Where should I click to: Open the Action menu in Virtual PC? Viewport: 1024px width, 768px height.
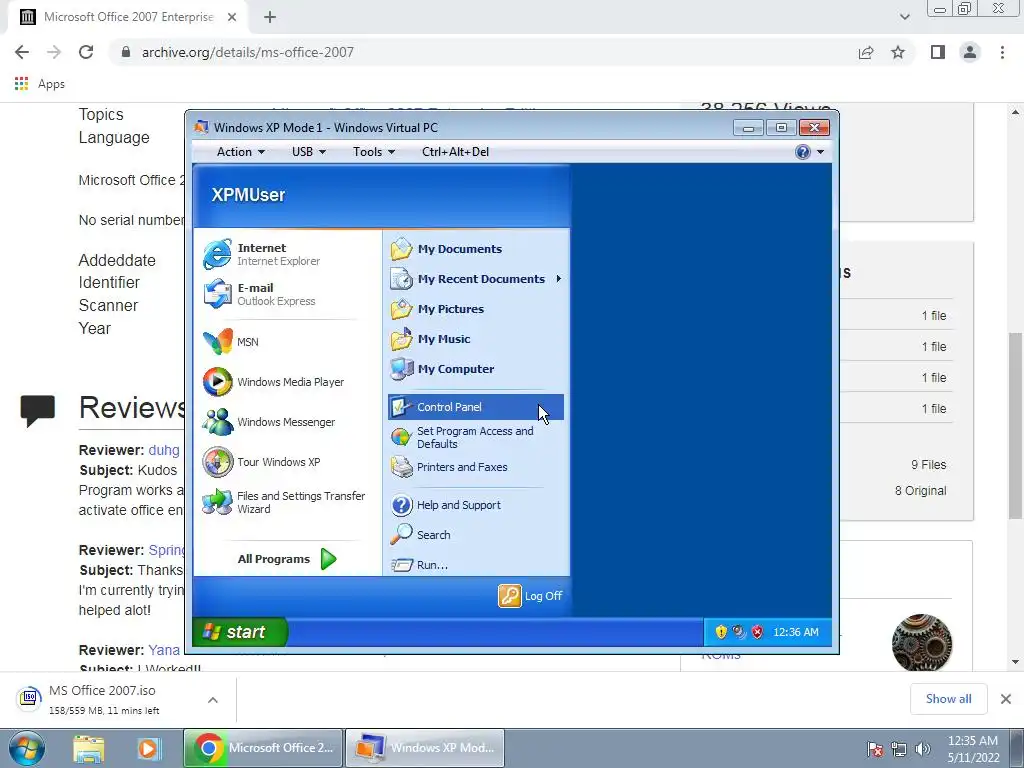pyautogui.click(x=240, y=152)
